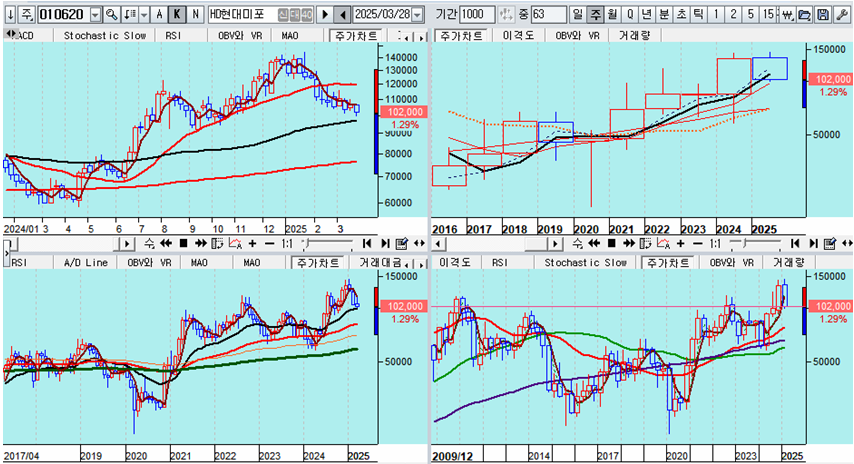
Task: Open the stock code 010620 dropdown
Action: pos(95,15)
